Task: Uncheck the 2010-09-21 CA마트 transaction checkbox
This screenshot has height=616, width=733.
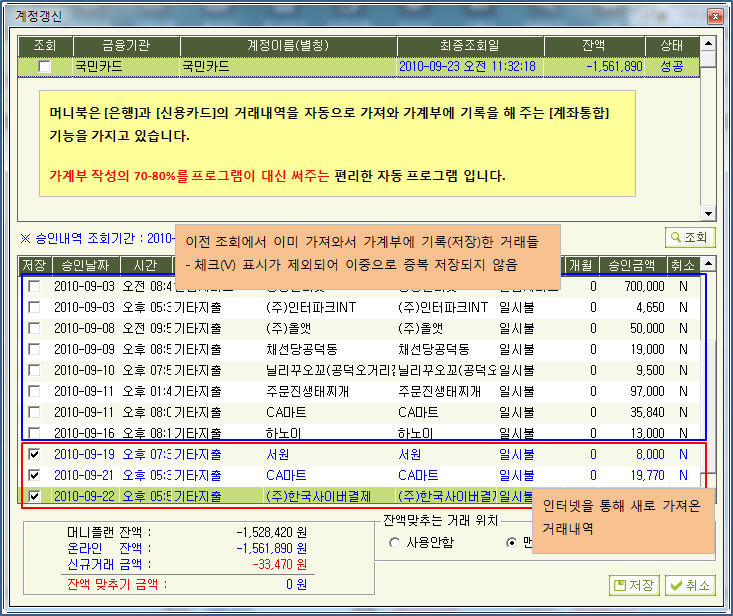Action: click(36, 475)
